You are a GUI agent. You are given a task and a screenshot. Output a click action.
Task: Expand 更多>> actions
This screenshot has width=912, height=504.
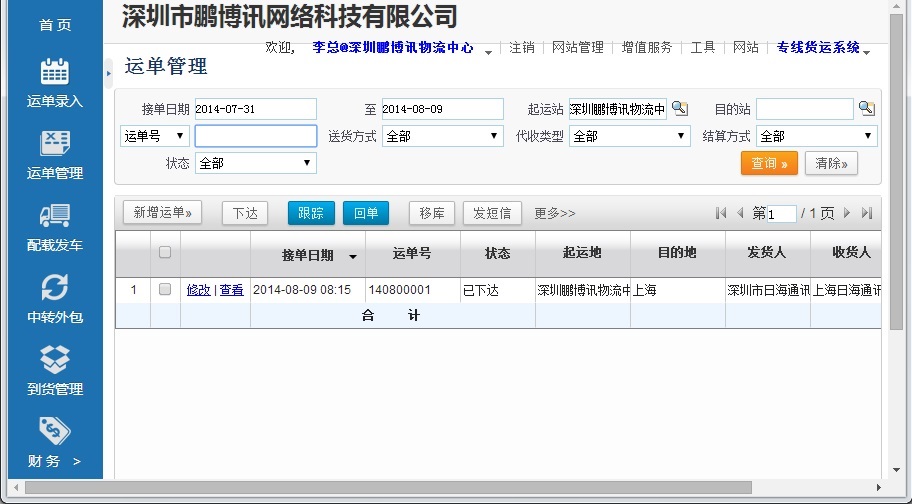(555, 213)
